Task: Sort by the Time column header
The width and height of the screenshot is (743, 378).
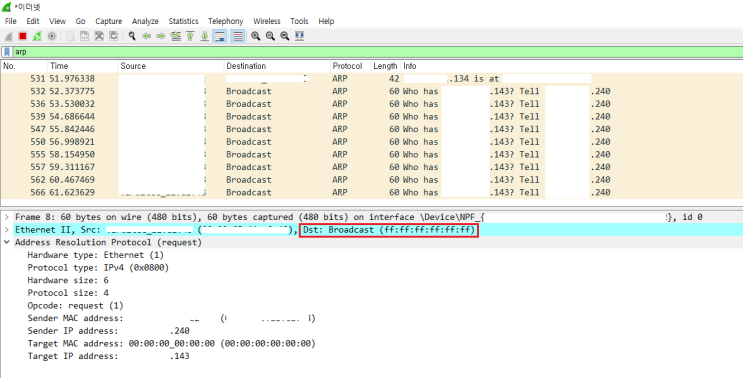Action: (x=82, y=66)
